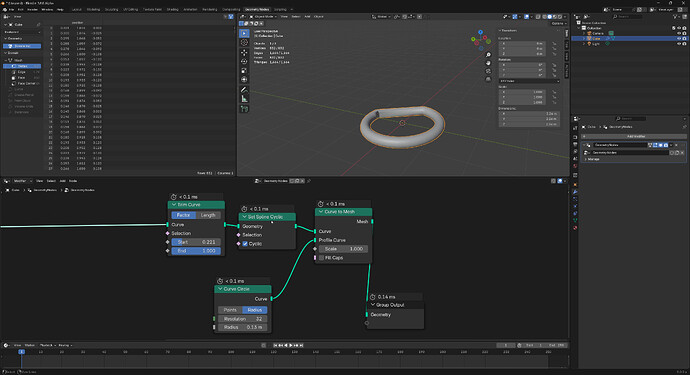Viewport: 690px width, 375px height.
Task: Open the viewport Options dropdown
Action: click(558, 23)
